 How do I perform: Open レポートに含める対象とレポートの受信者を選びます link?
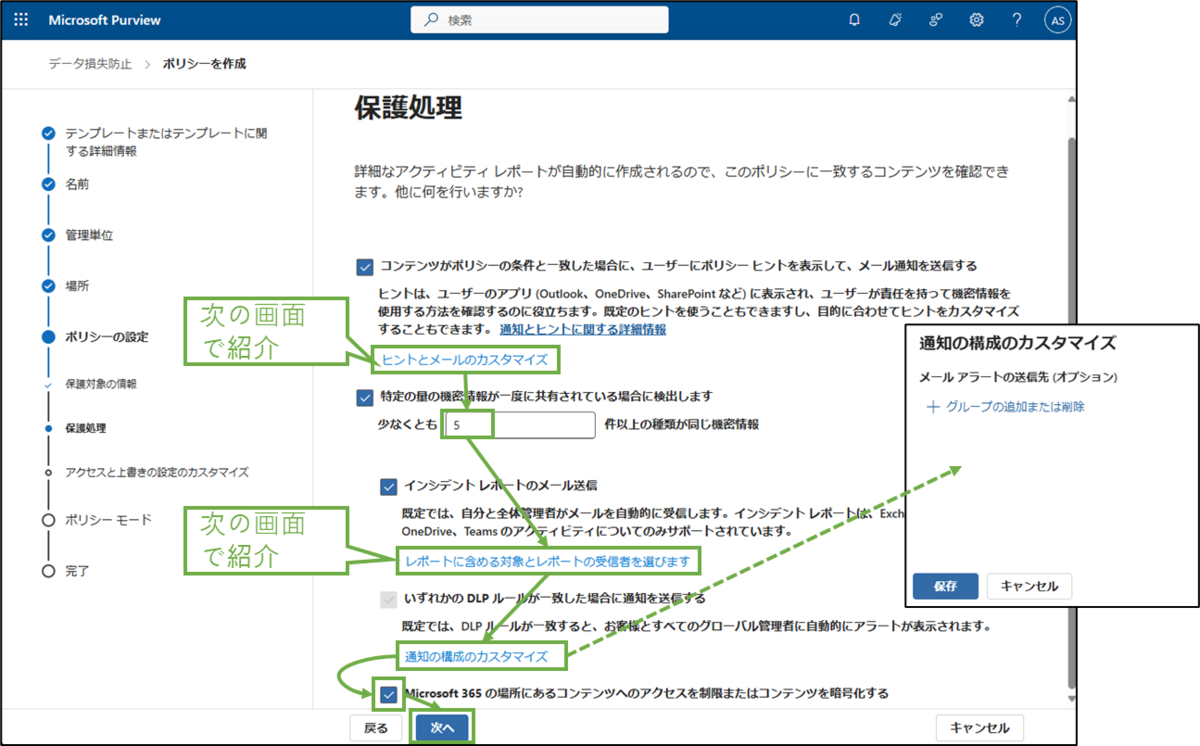pos(548,562)
